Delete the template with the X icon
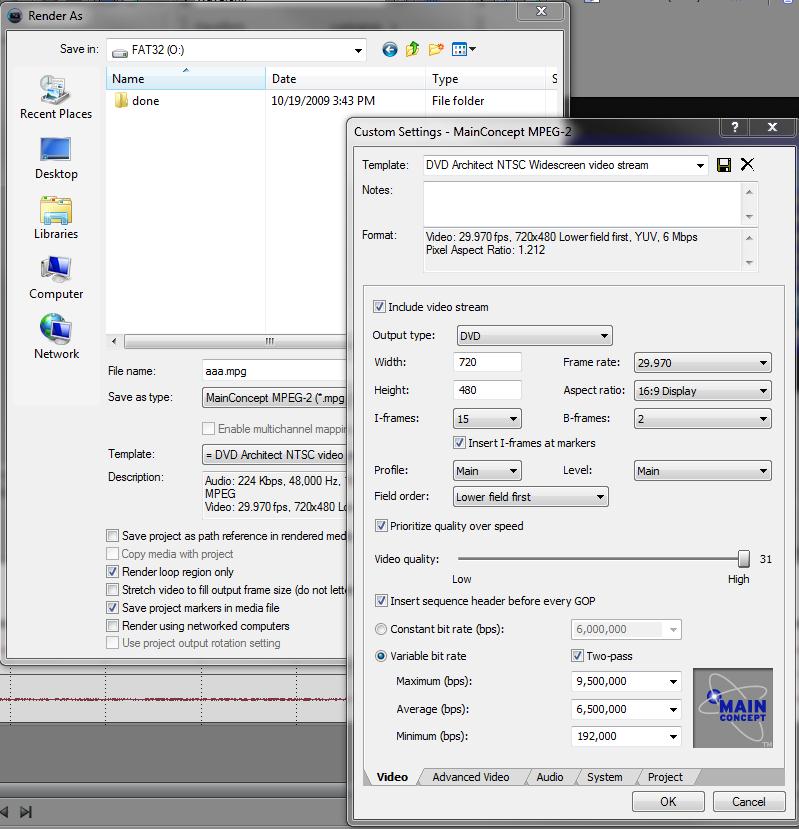 tap(747, 164)
